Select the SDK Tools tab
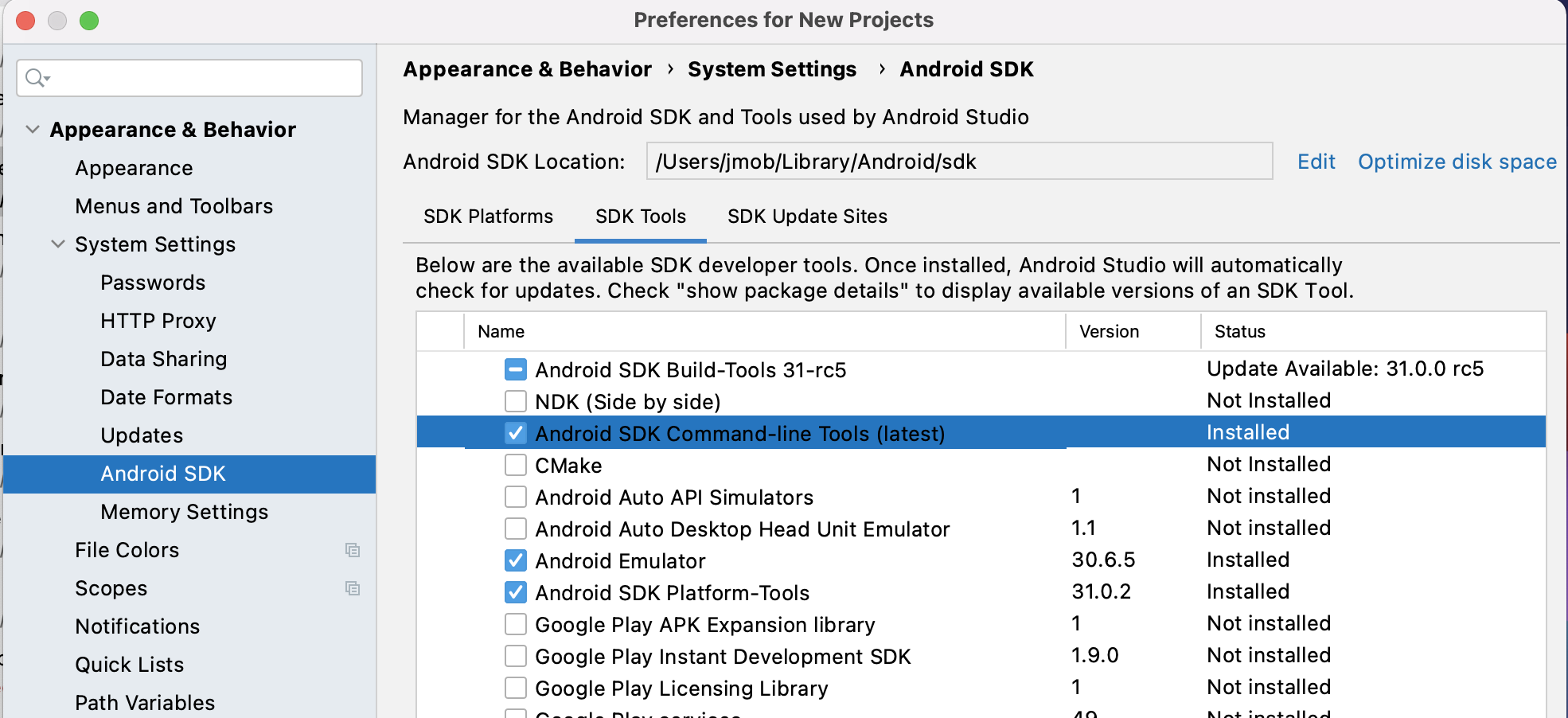 pos(641,217)
